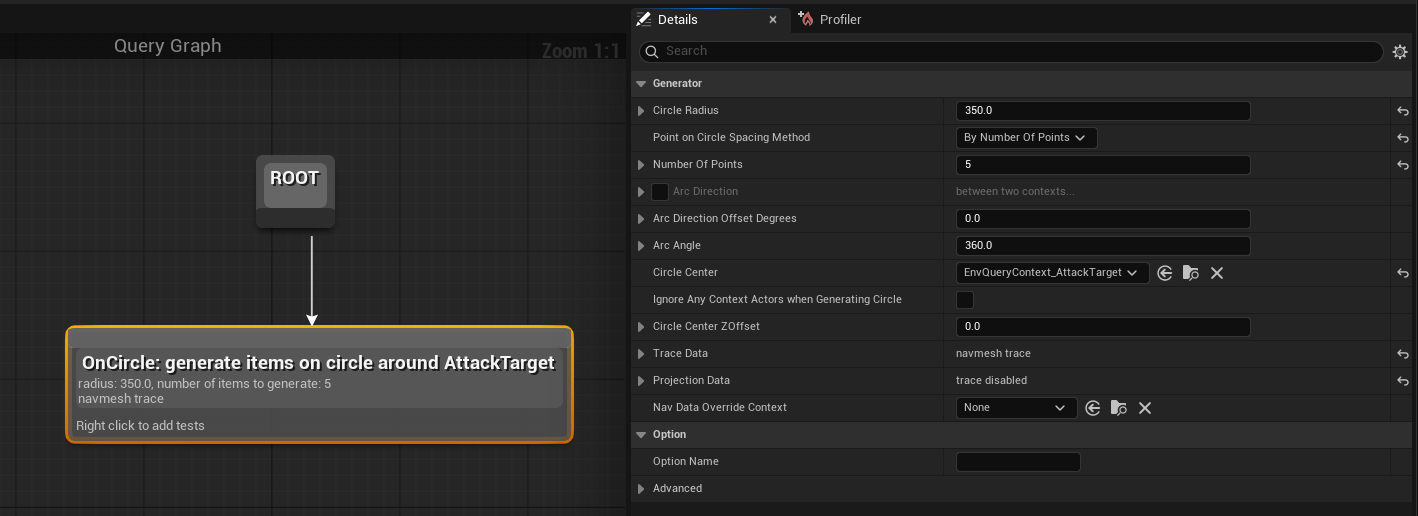The image size is (1418, 516).
Task: Click the Option Name text field
Action: click(1018, 462)
